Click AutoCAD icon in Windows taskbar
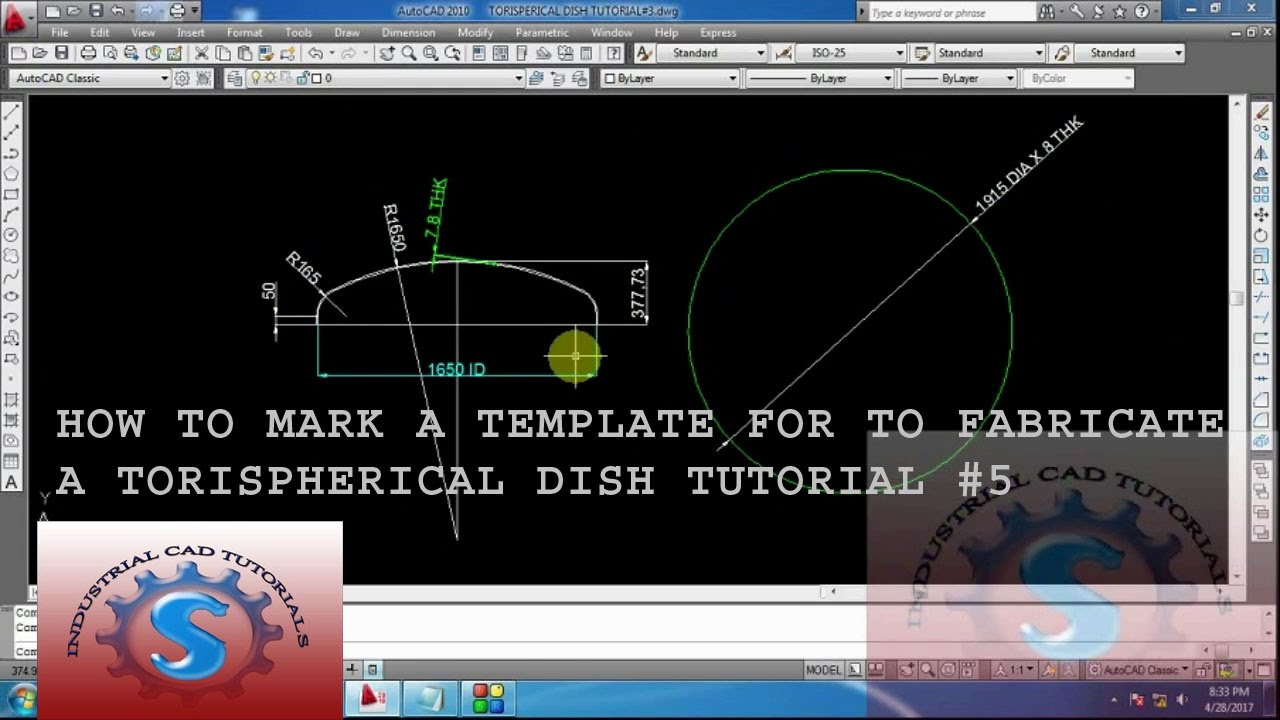The width and height of the screenshot is (1280, 720). 373,697
